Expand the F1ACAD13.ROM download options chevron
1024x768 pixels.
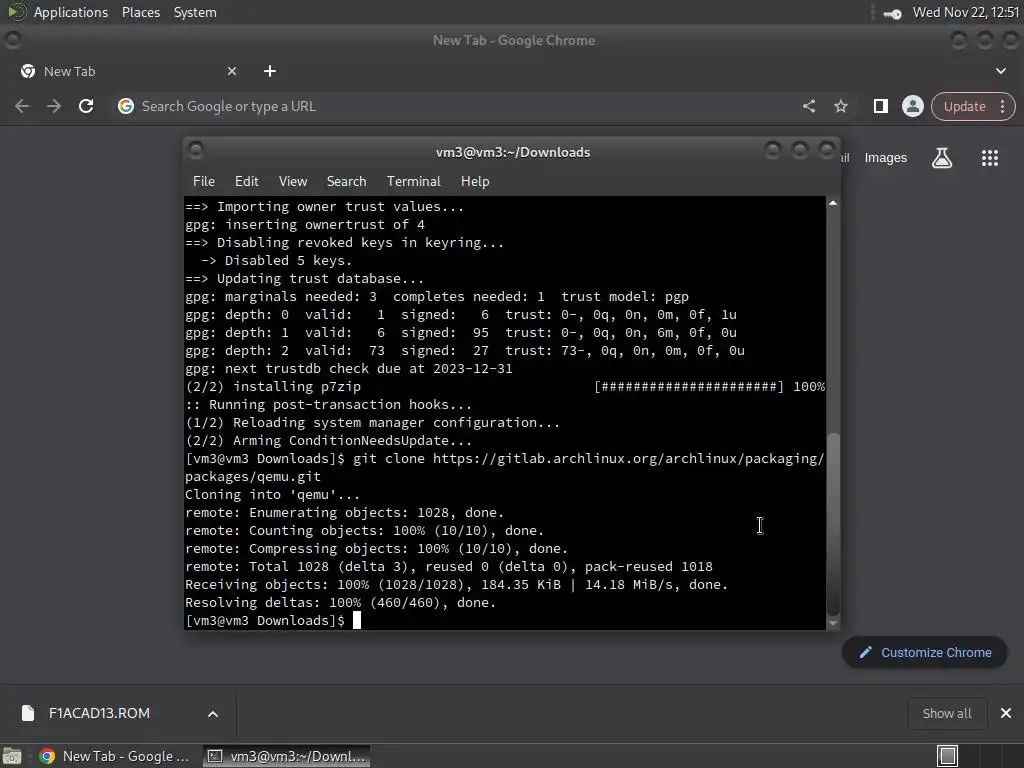coord(213,714)
